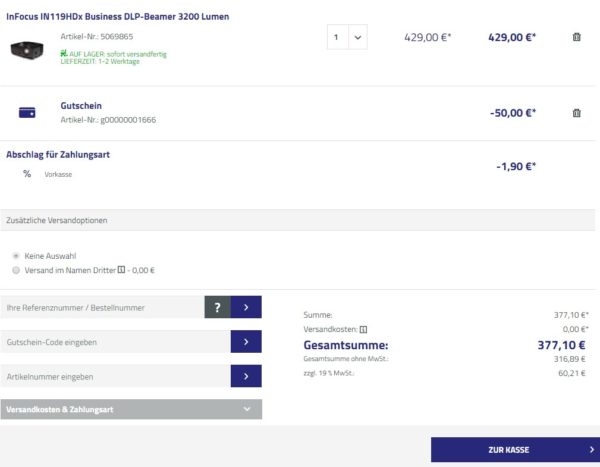Delete the InFocus beamer from cart
The height and width of the screenshot is (467, 600).
pyautogui.click(x=576, y=37)
